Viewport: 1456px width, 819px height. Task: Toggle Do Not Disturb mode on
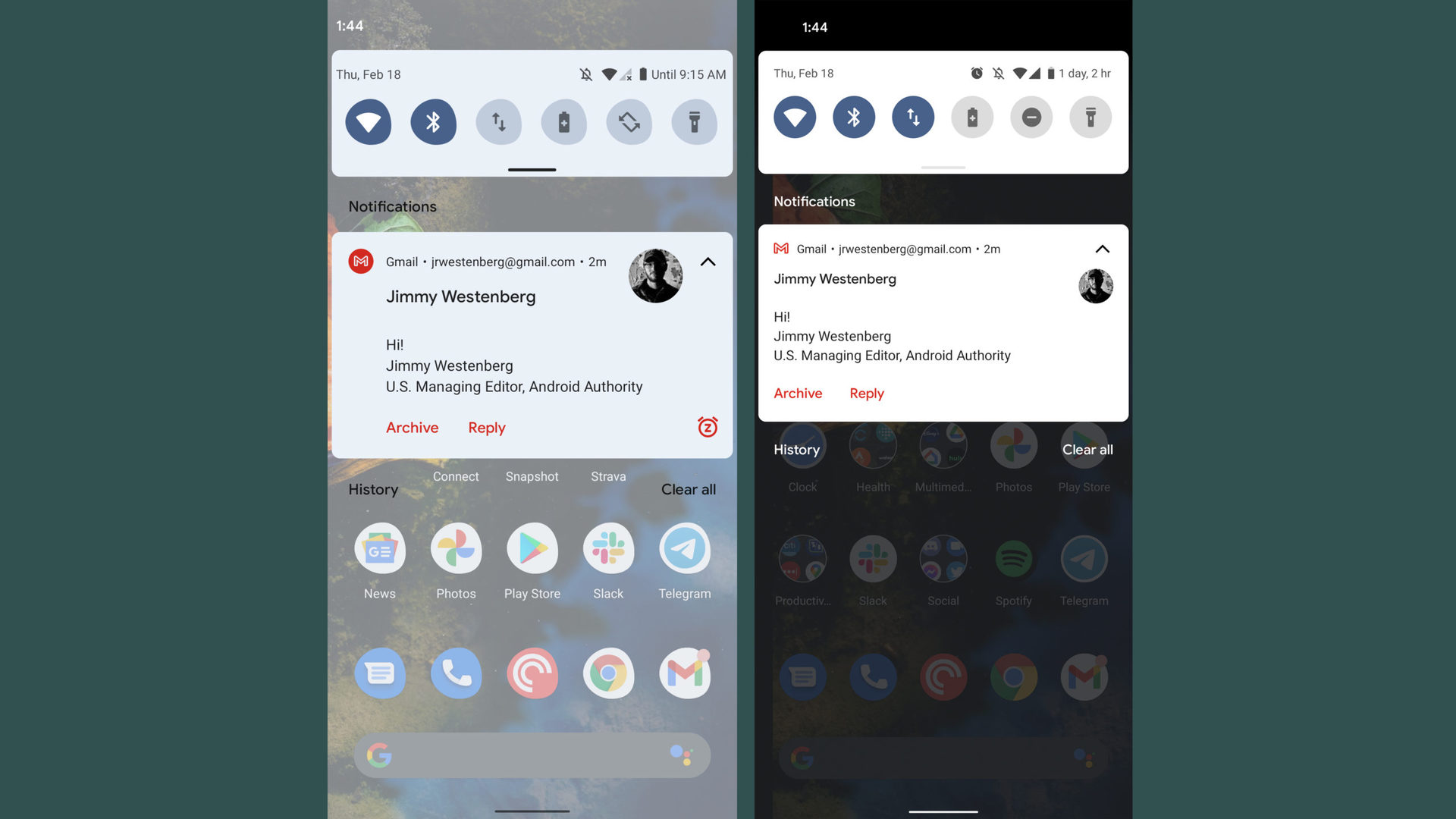1031,117
